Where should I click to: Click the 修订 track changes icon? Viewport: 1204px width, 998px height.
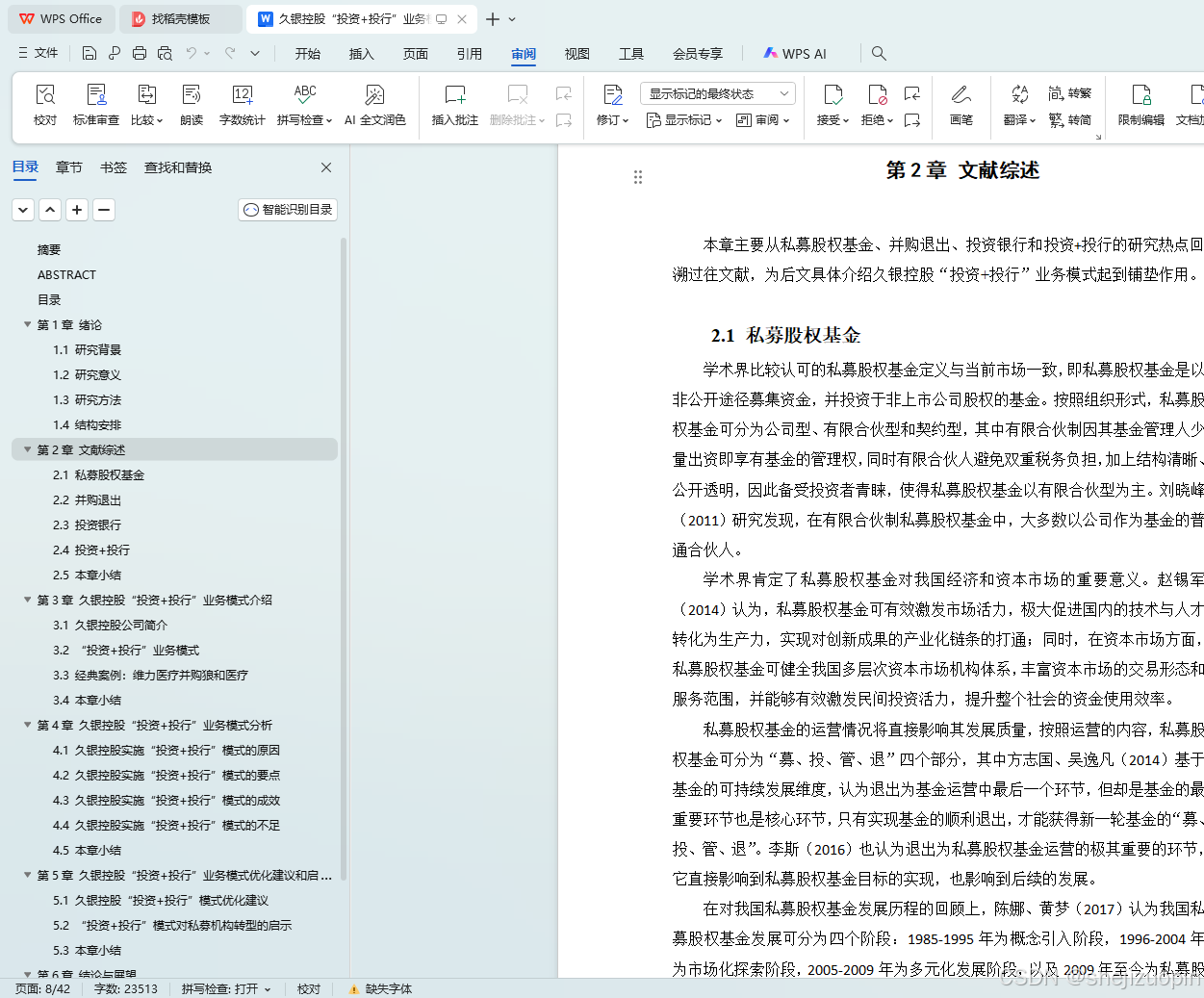click(613, 94)
